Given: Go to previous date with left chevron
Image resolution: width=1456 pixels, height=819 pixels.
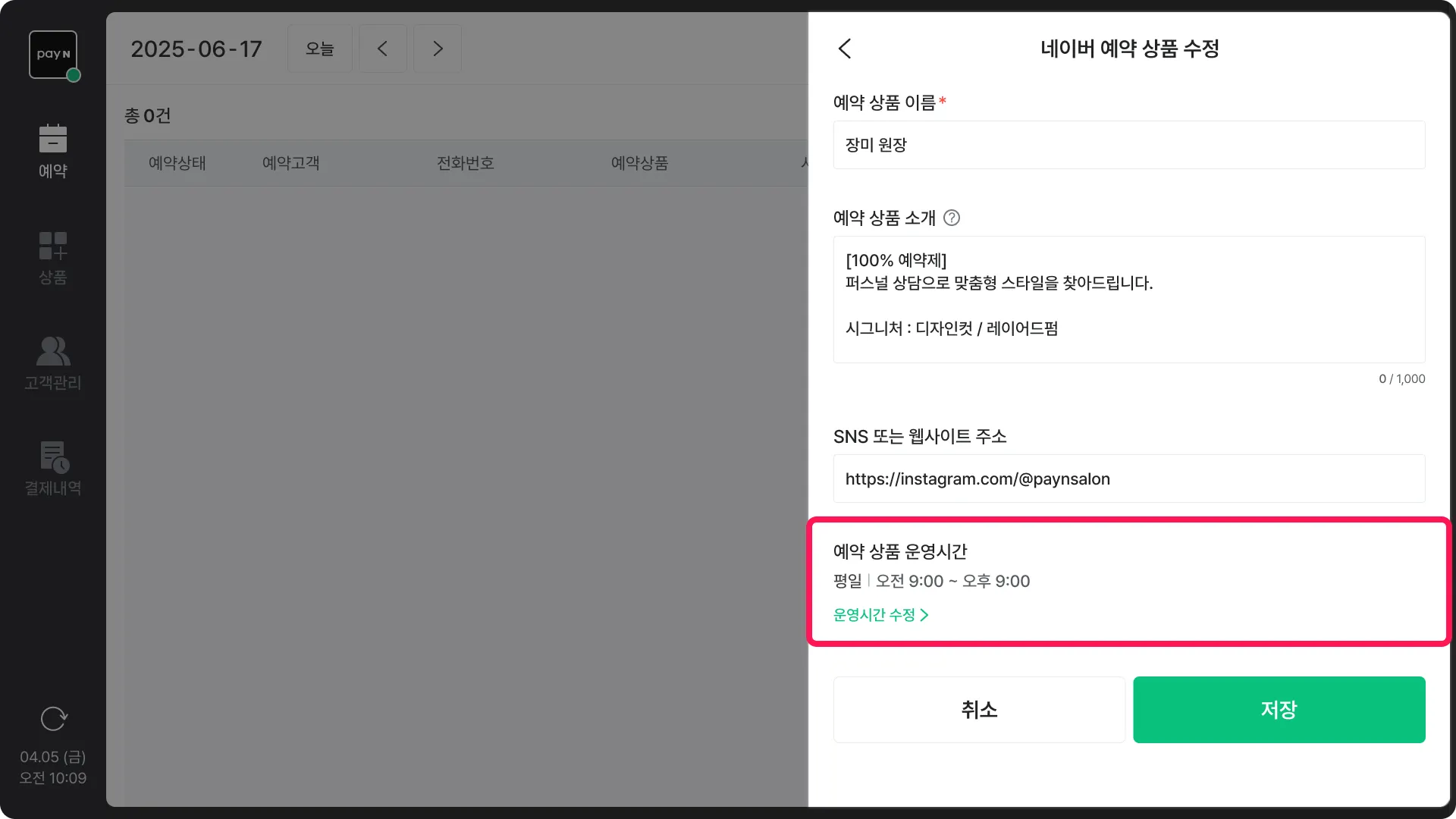Looking at the screenshot, I should [x=382, y=49].
